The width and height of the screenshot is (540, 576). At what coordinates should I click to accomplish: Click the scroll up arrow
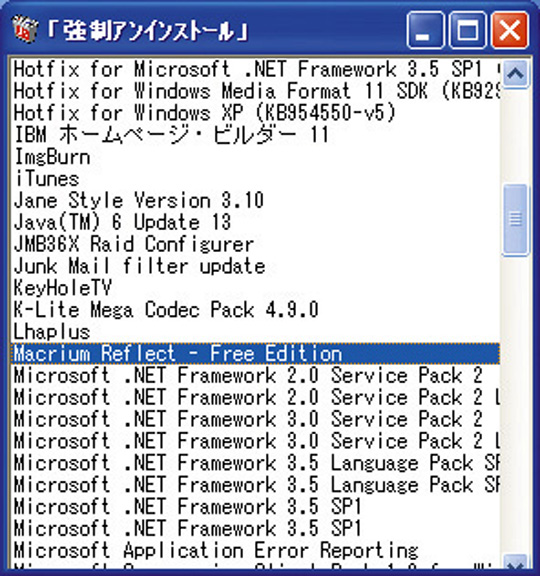pyautogui.click(x=515, y=73)
